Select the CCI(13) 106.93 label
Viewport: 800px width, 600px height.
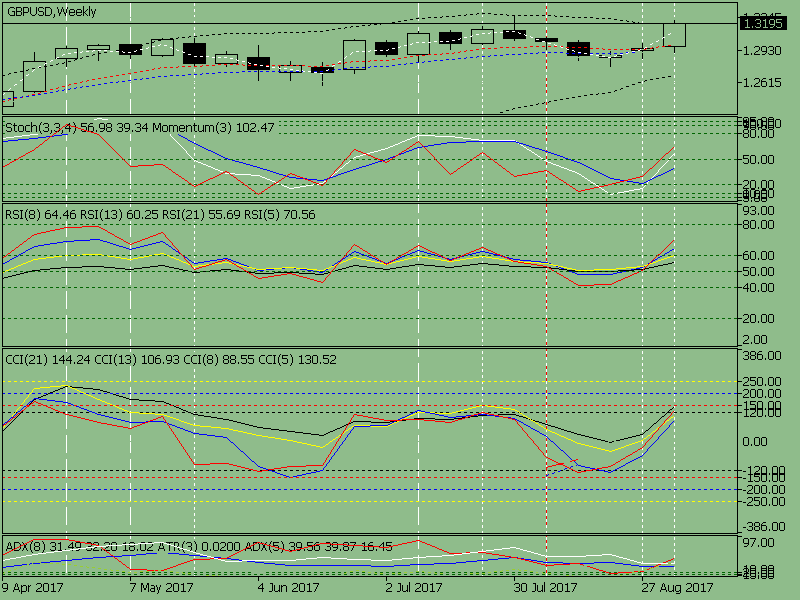[137, 360]
